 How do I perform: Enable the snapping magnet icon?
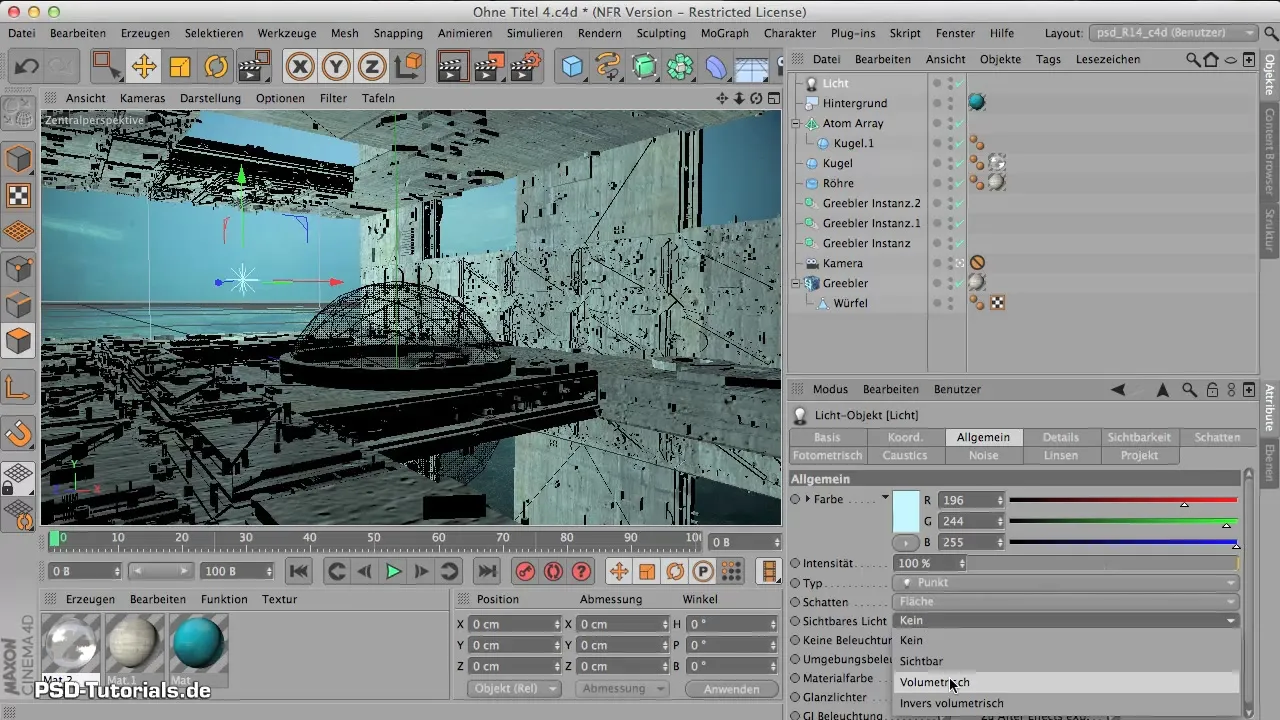(x=19, y=435)
